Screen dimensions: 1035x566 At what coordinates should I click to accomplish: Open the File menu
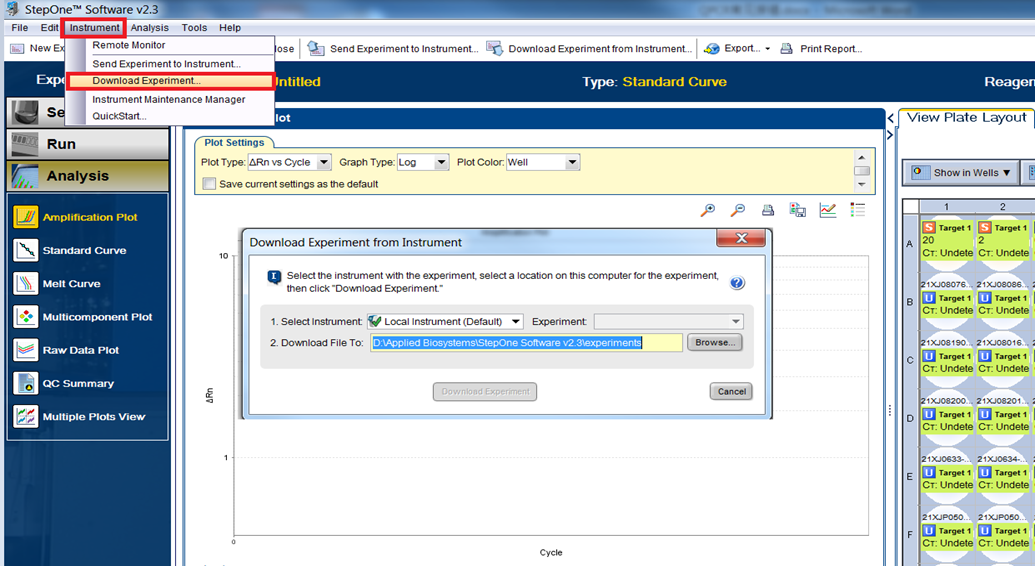19,28
